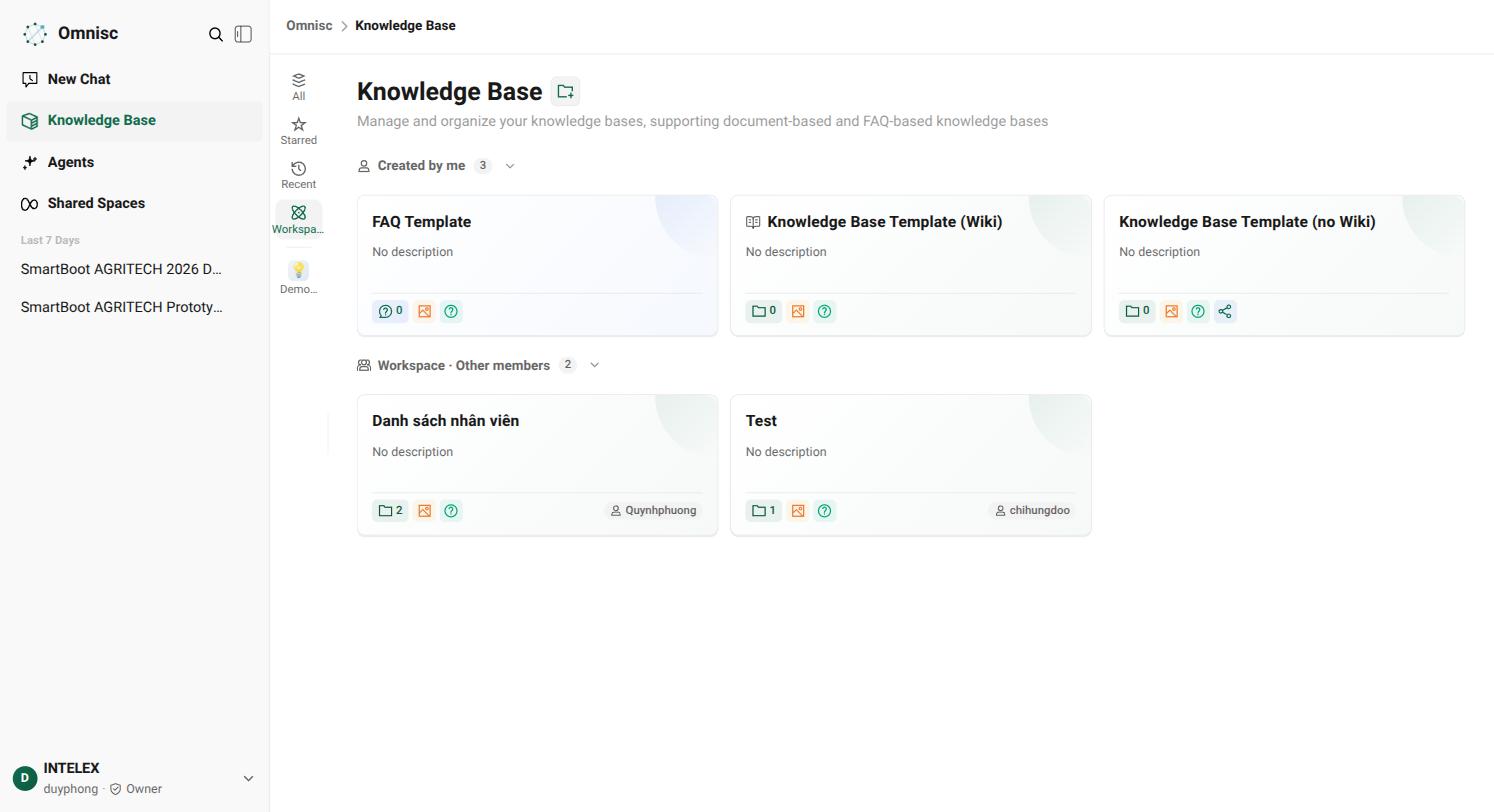Open the Knowledge Base menu item
This screenshot has width=1494, height=812.
pyautogui.click(x=134, y=120)
